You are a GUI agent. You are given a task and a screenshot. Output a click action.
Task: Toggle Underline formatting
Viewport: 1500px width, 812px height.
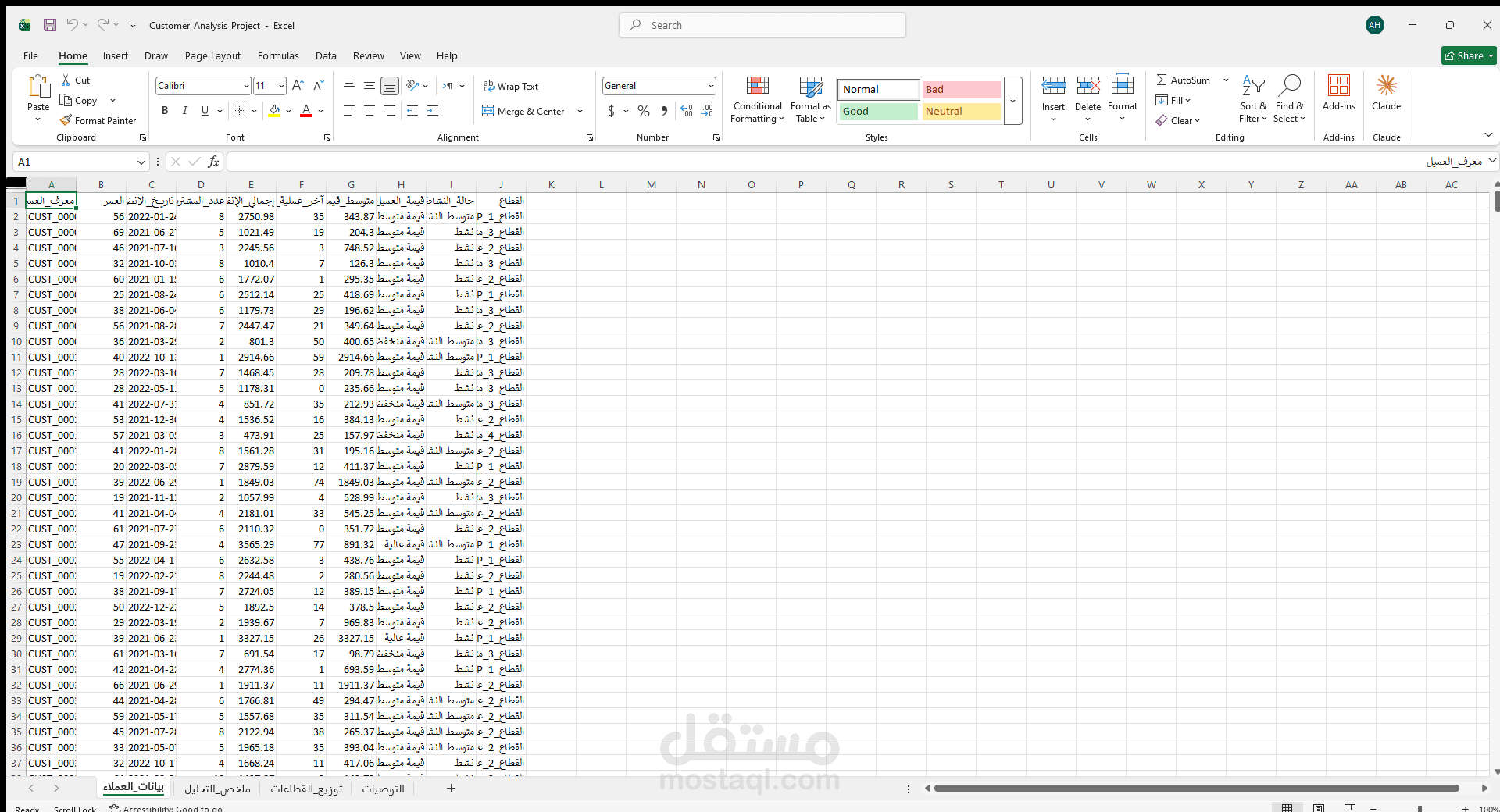tap(205, 111)
